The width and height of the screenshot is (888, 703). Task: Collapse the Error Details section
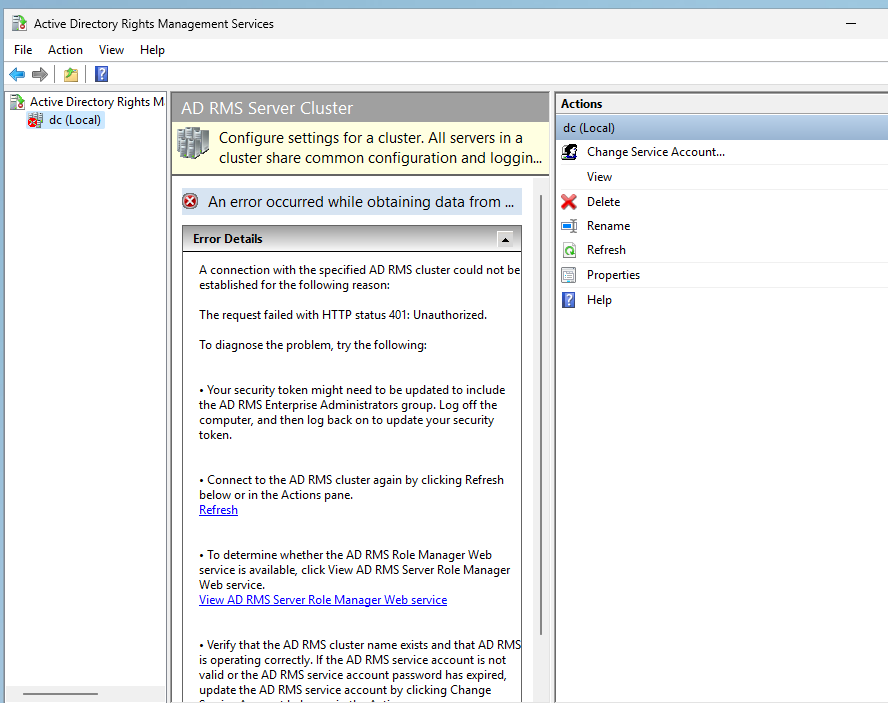pos(505,239)
